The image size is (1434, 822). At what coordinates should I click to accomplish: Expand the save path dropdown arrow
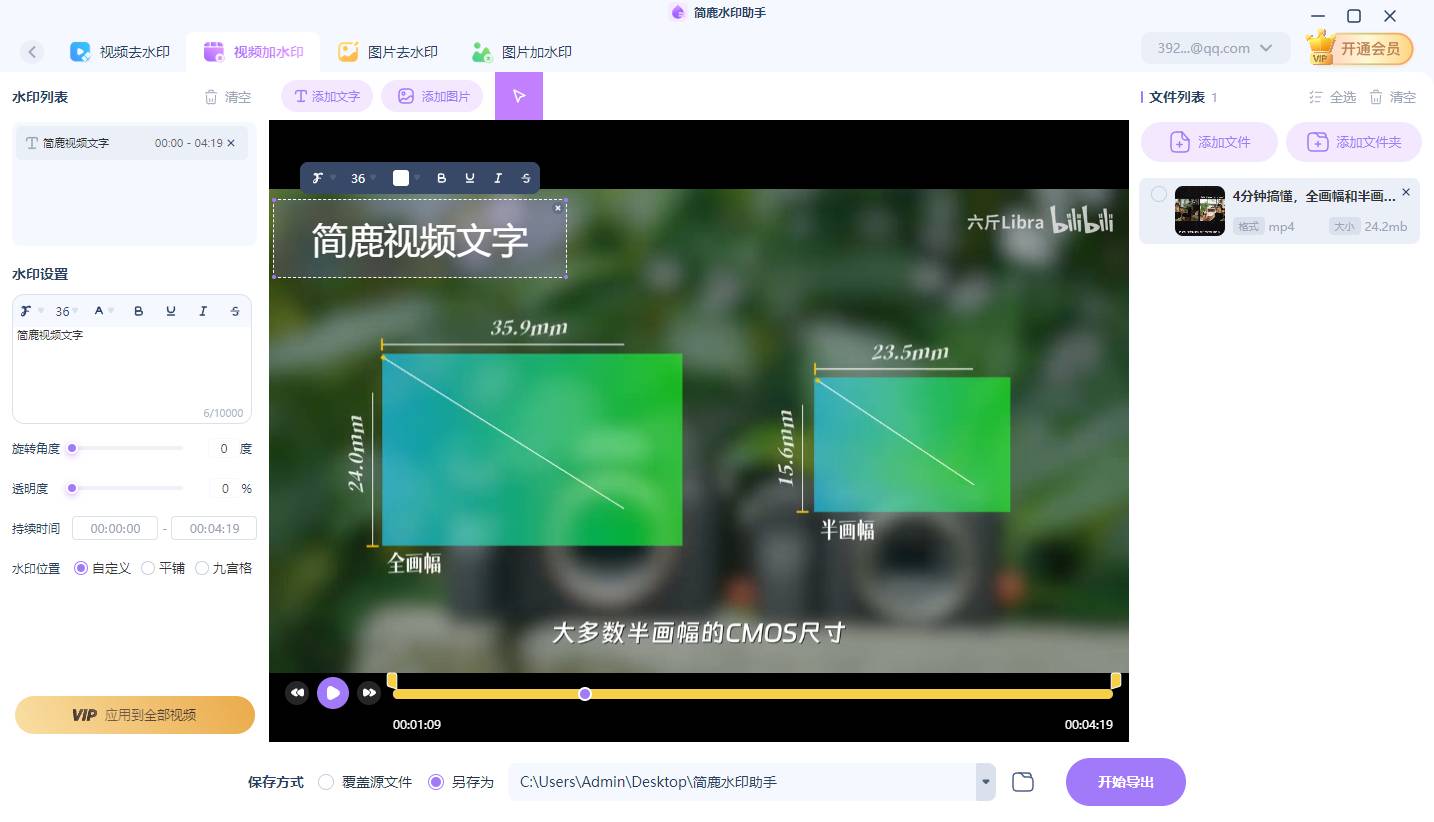pos(985,782)
